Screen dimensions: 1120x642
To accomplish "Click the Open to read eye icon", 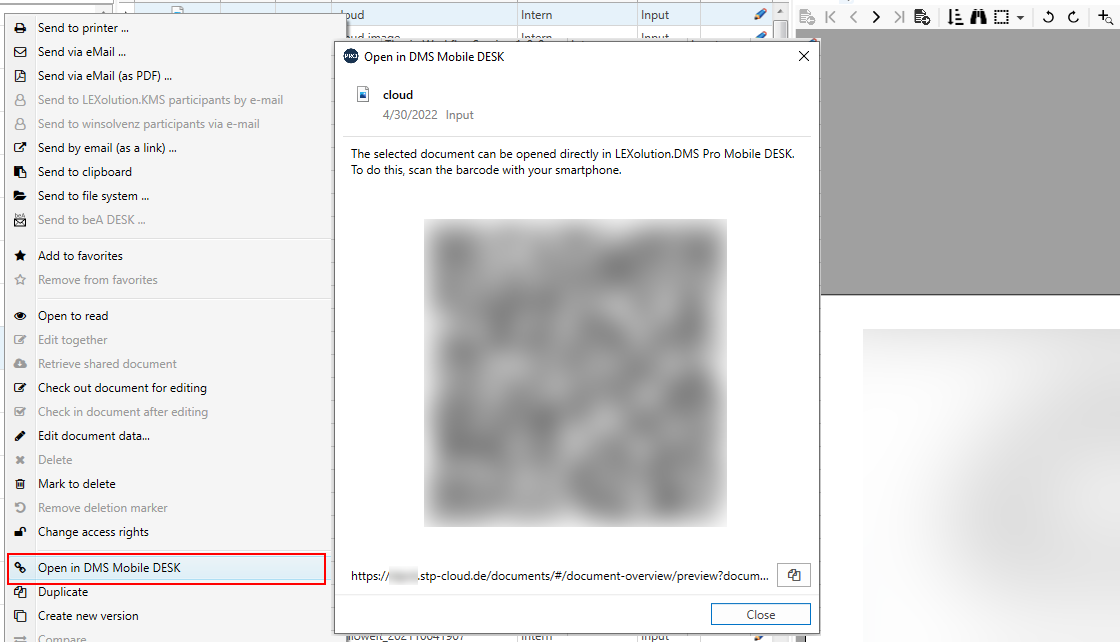I will point(20,316).
